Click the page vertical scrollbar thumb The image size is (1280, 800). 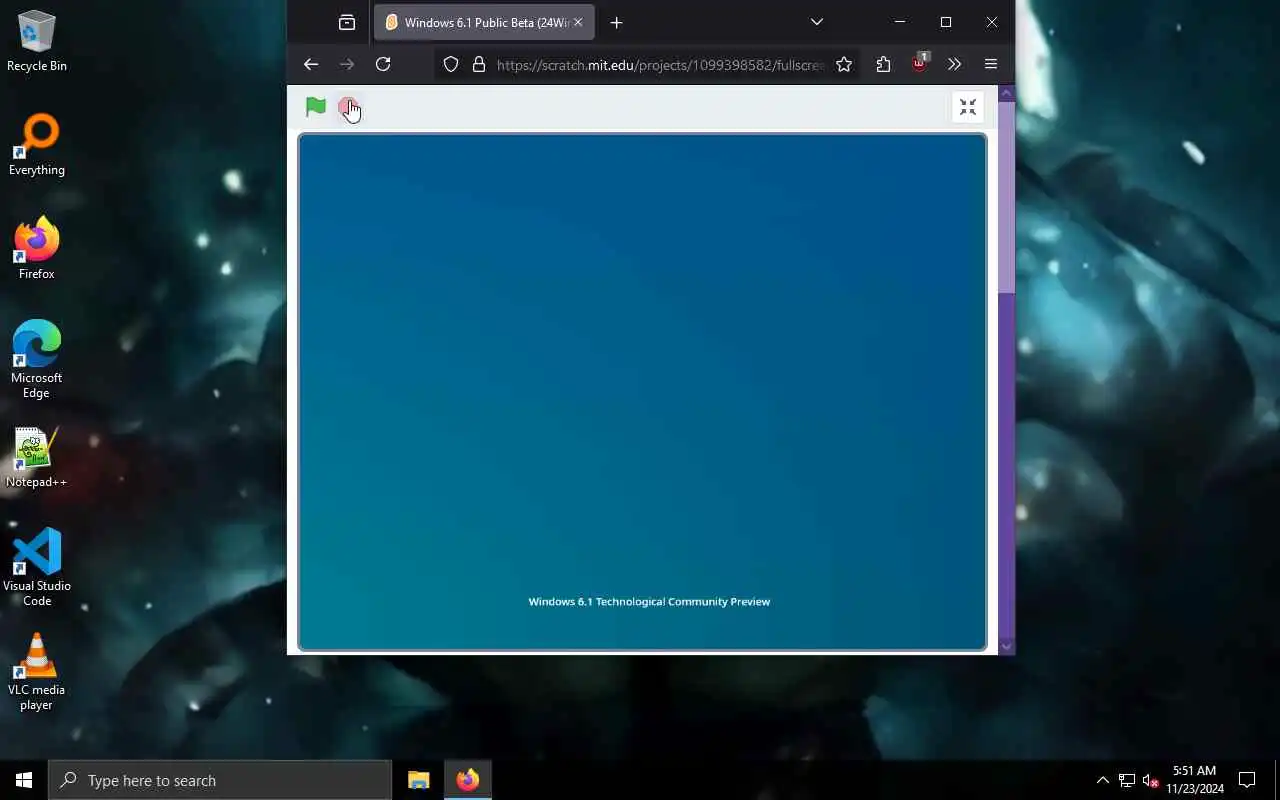tap(1007, 197)
